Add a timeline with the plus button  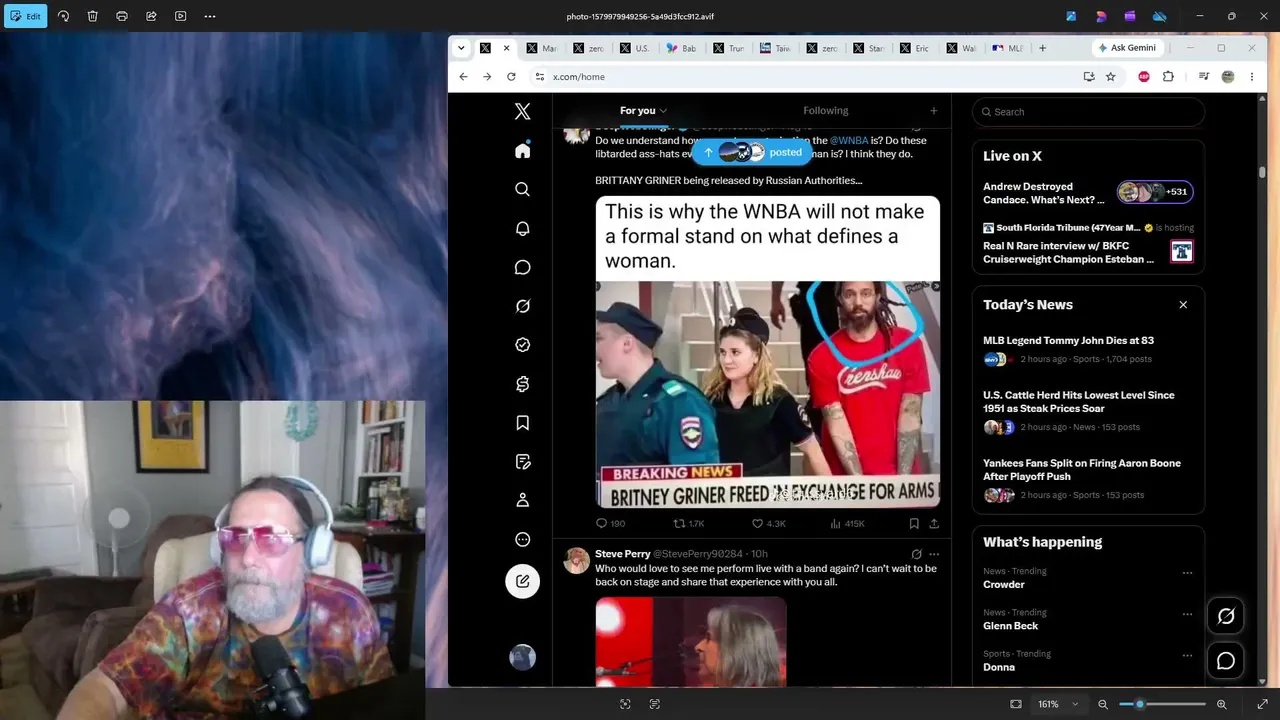point(933,111)
